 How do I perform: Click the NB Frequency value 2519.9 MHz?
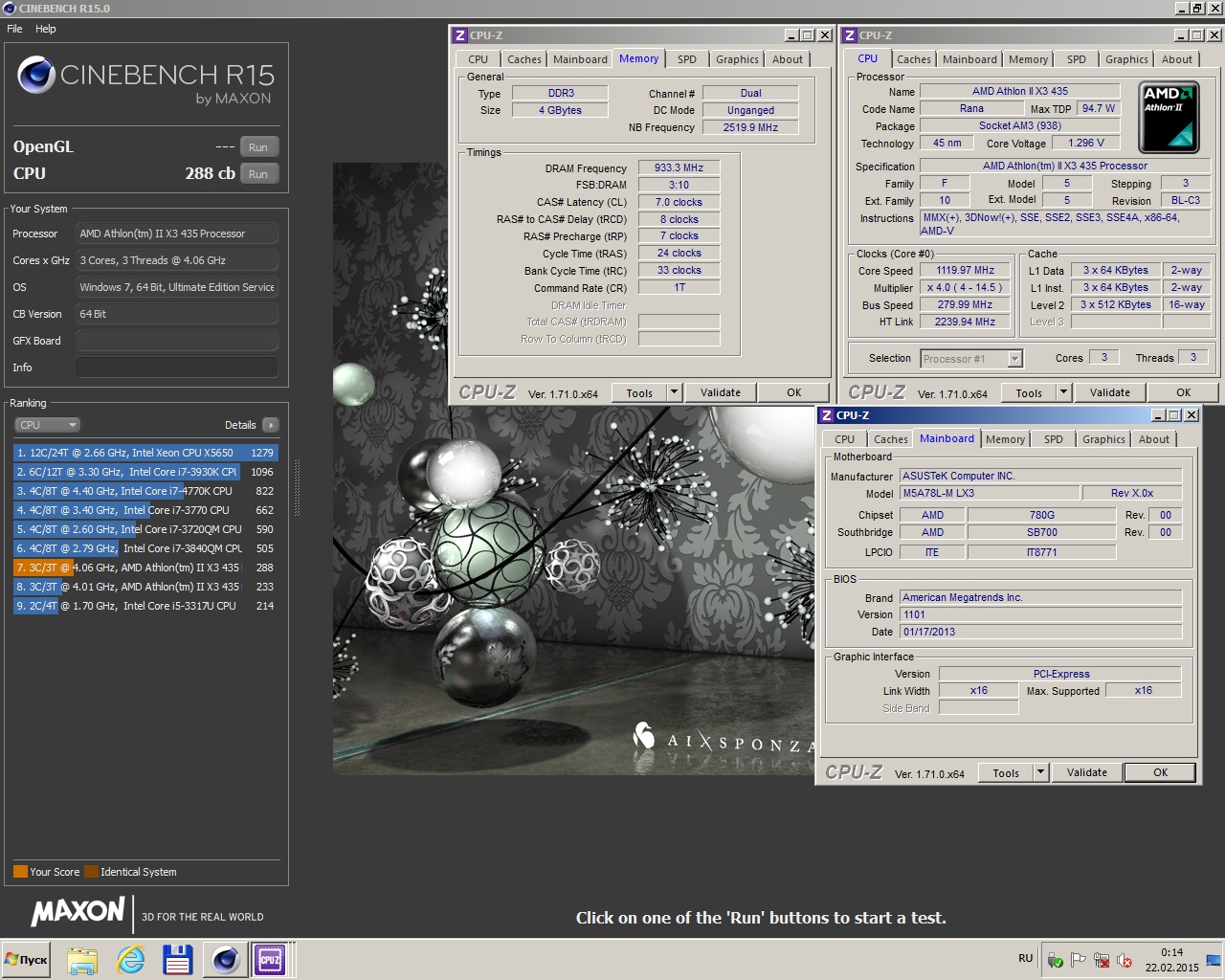pos(750,127)
